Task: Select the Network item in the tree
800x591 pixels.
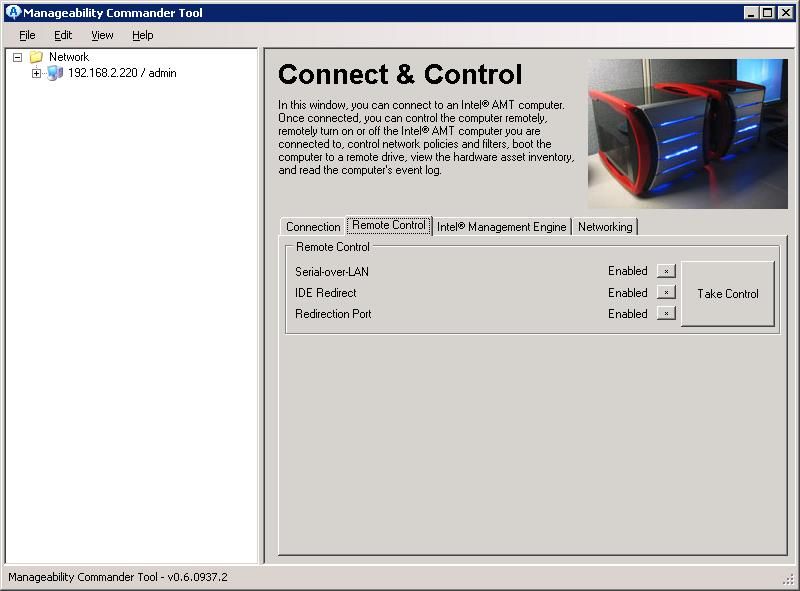Action: pyautogui.click(x=69, y=57)
